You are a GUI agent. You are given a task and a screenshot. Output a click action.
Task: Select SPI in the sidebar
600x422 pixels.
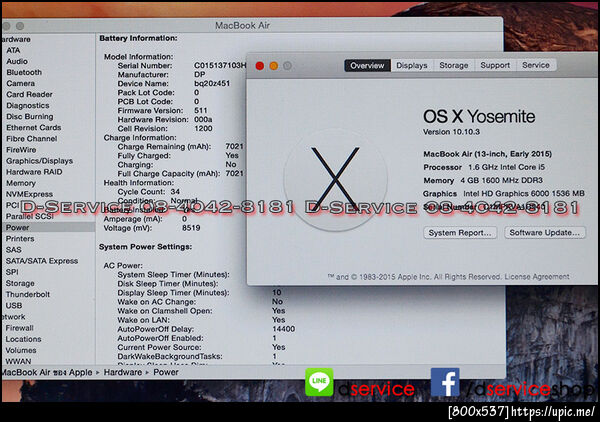[x=12, y=272]
